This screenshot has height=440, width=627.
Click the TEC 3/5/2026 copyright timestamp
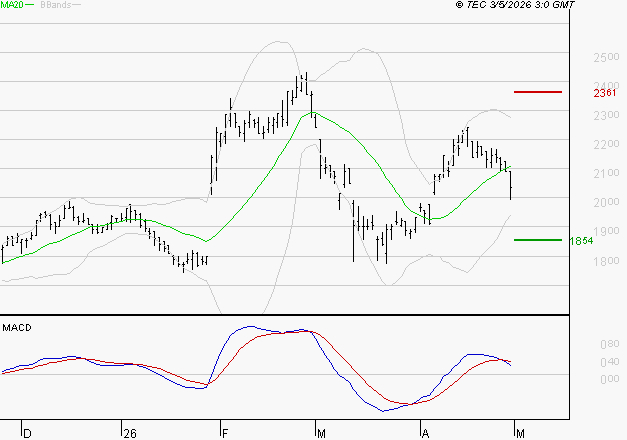point(515,4)
